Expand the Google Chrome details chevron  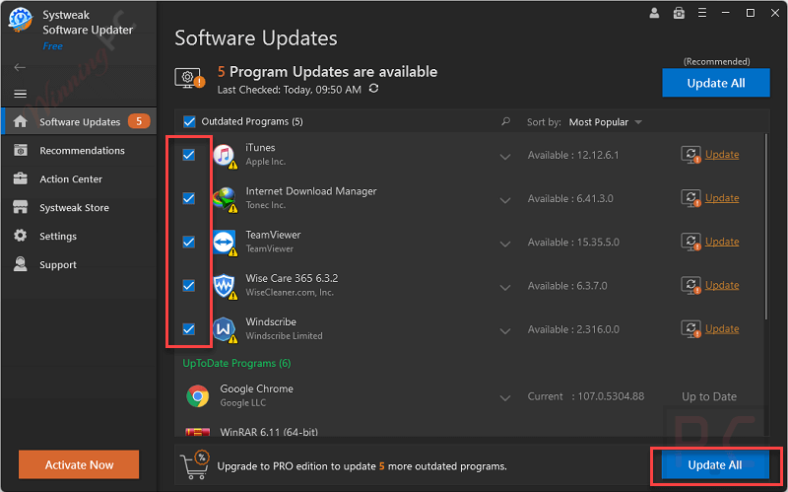(x=505, y=398)
